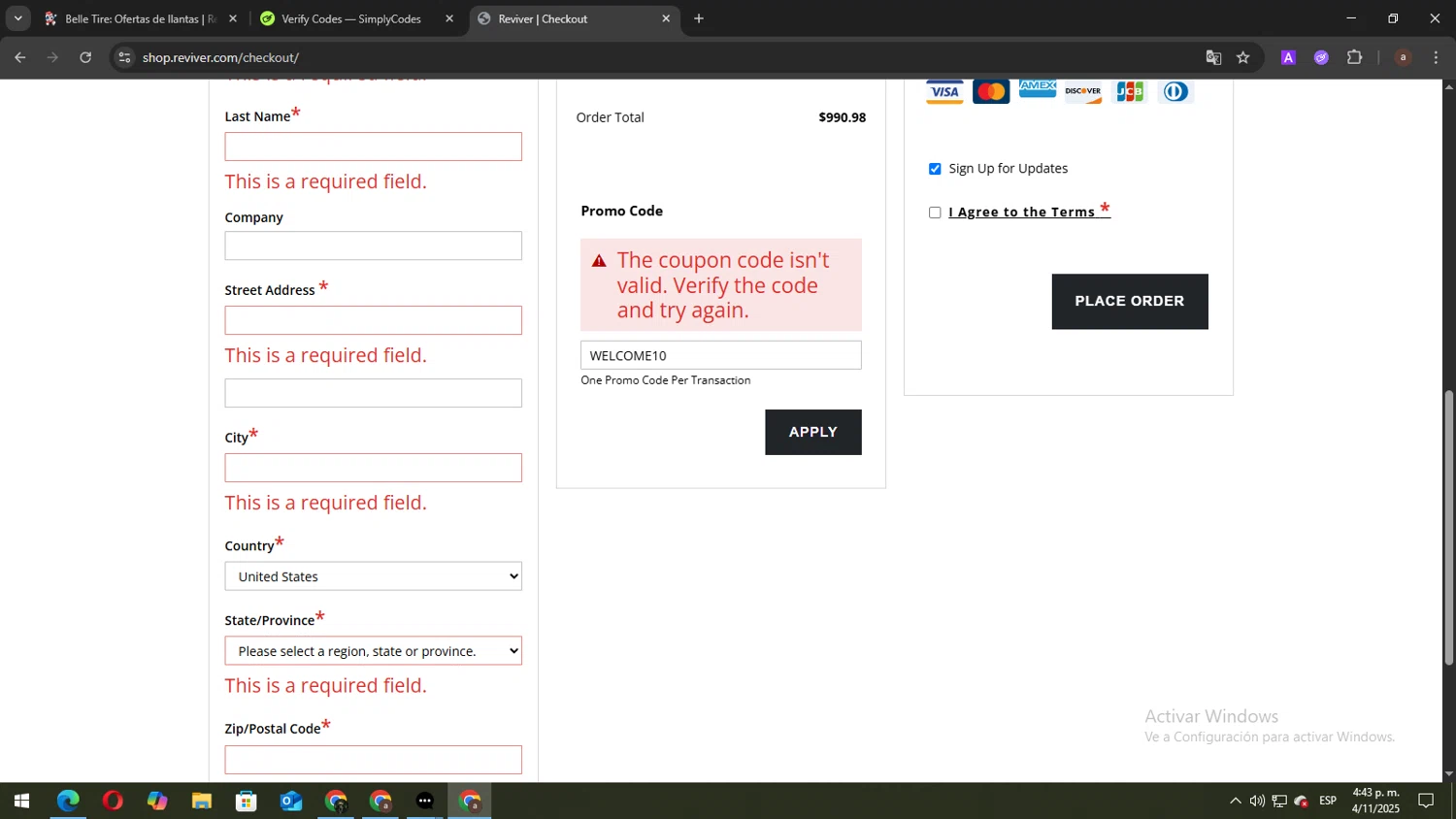Screen dimensions: 1456x819
Task: Click the volume speaker tray icon
Action: [1257, 802]
